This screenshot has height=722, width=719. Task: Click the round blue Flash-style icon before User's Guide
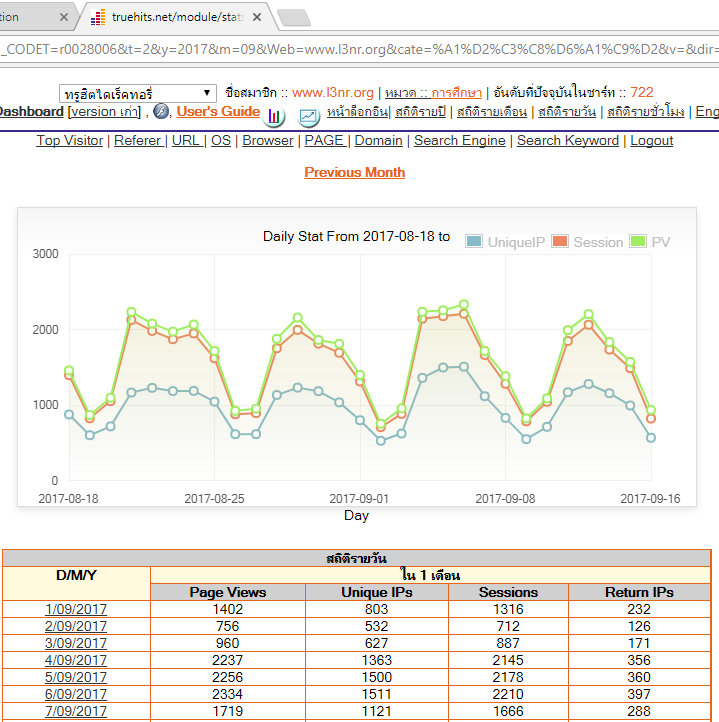(161, 111)
